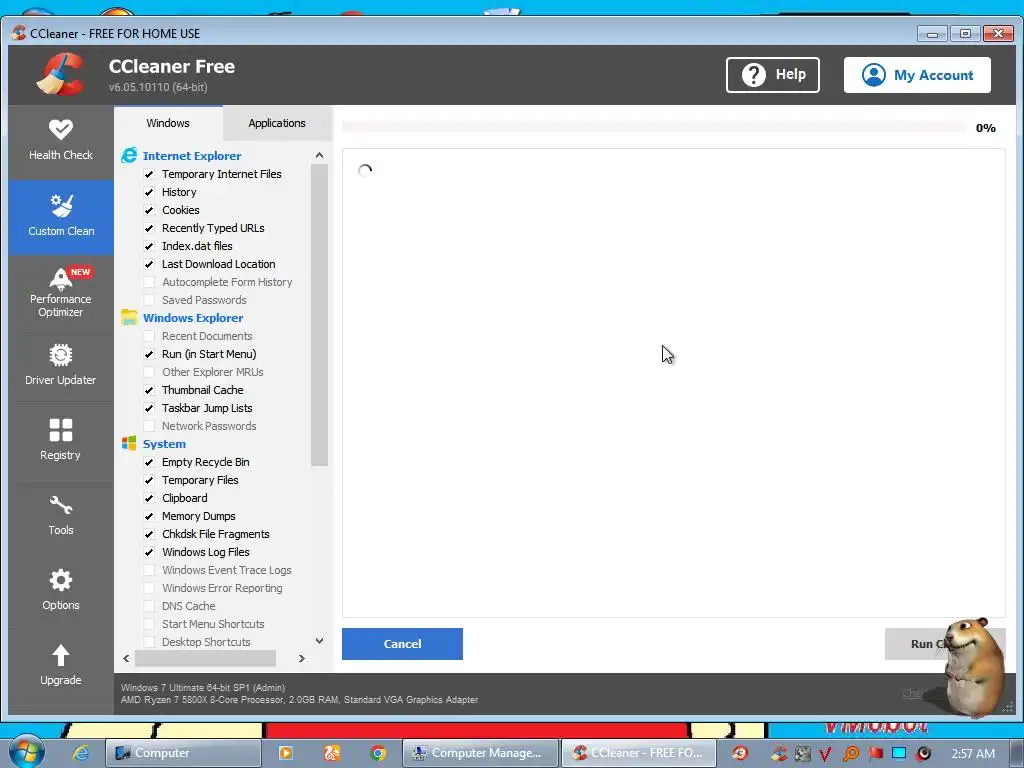The height and width of the screenshot is (768, 1024).
Task: Click the speaker-like tray icon
Action: coord(923,753)
